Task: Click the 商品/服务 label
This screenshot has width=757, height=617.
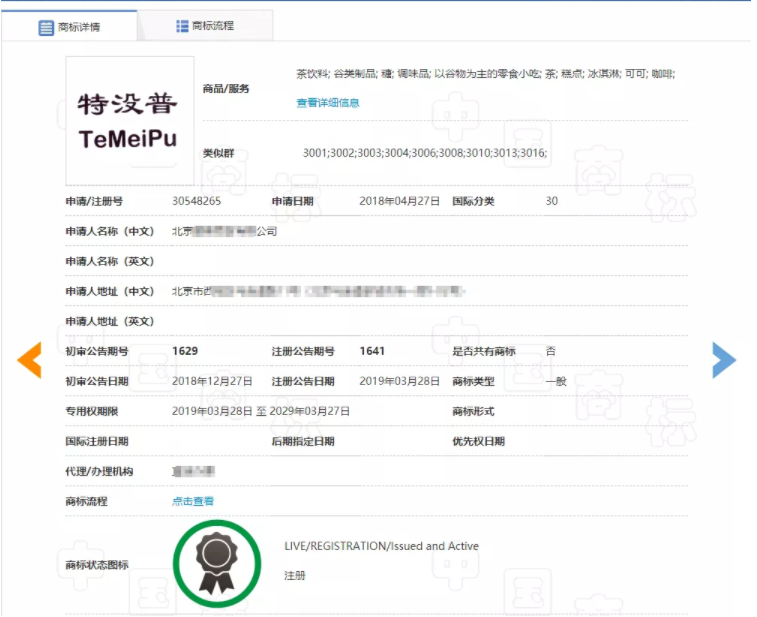Action: [226, 88]
